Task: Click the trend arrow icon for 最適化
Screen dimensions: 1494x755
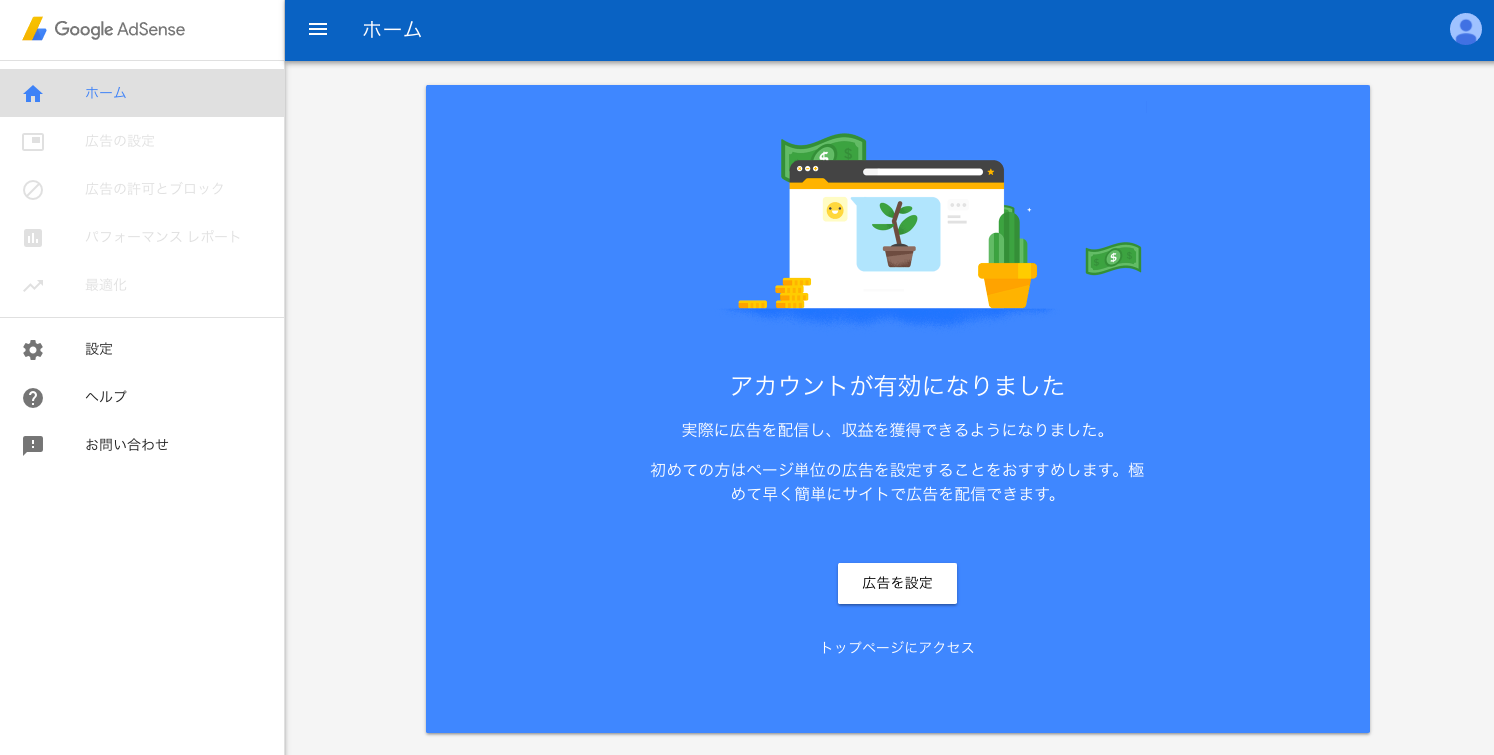Action: pyautogui.click(x=33, y=285)
